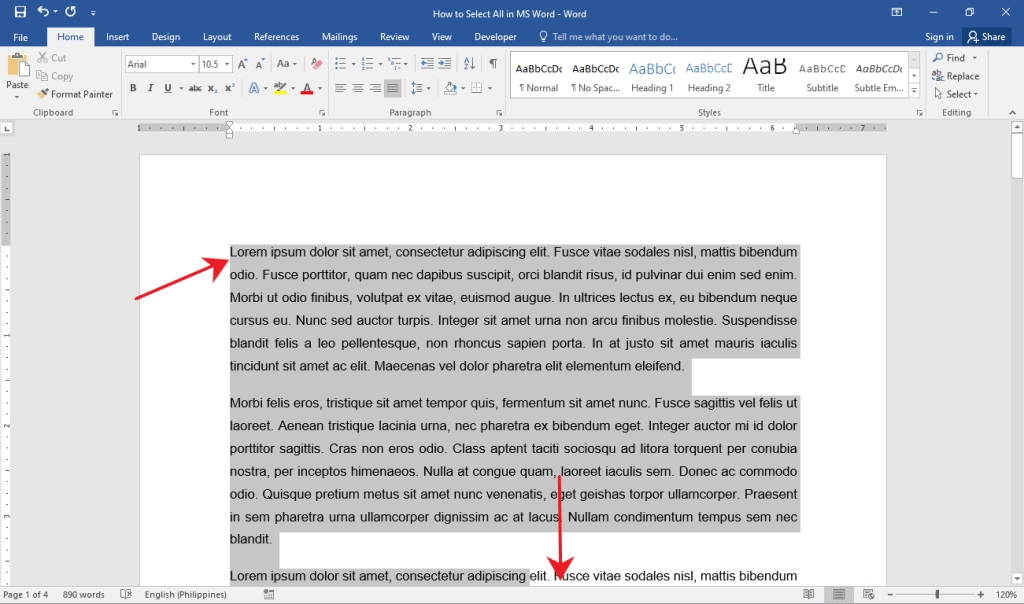Click the Save icon in quick access toolbar
Screen dimensions: 1024x604
(20, 12)
